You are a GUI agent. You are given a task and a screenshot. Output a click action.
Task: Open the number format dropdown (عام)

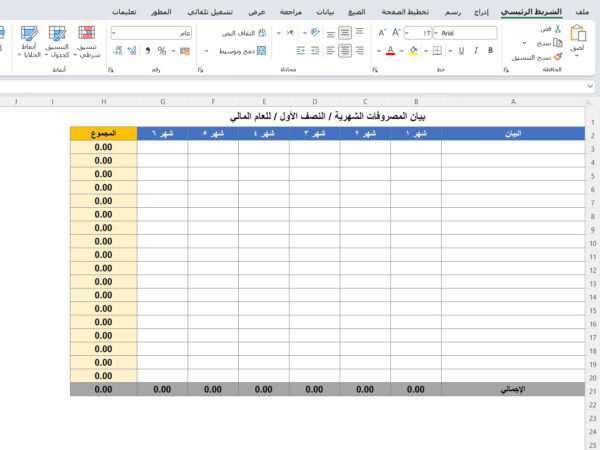[113, 33]
